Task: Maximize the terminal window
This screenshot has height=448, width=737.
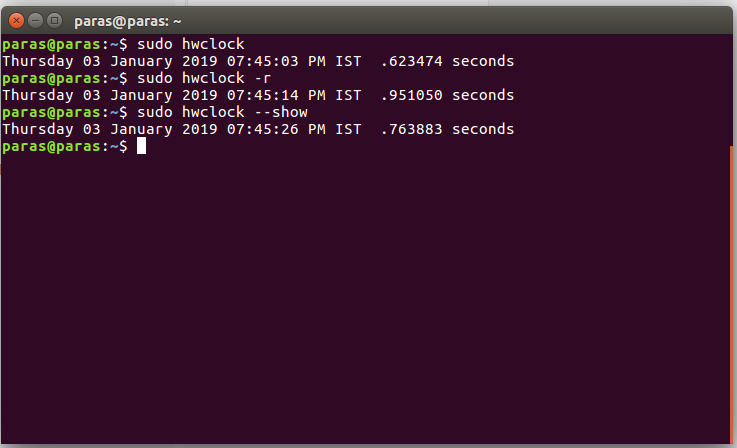Action: (53, 19)
